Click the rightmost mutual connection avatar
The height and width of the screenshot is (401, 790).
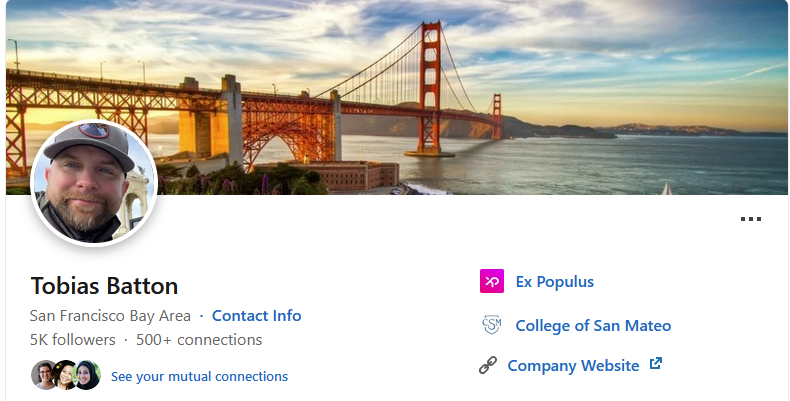coord(87,375)
